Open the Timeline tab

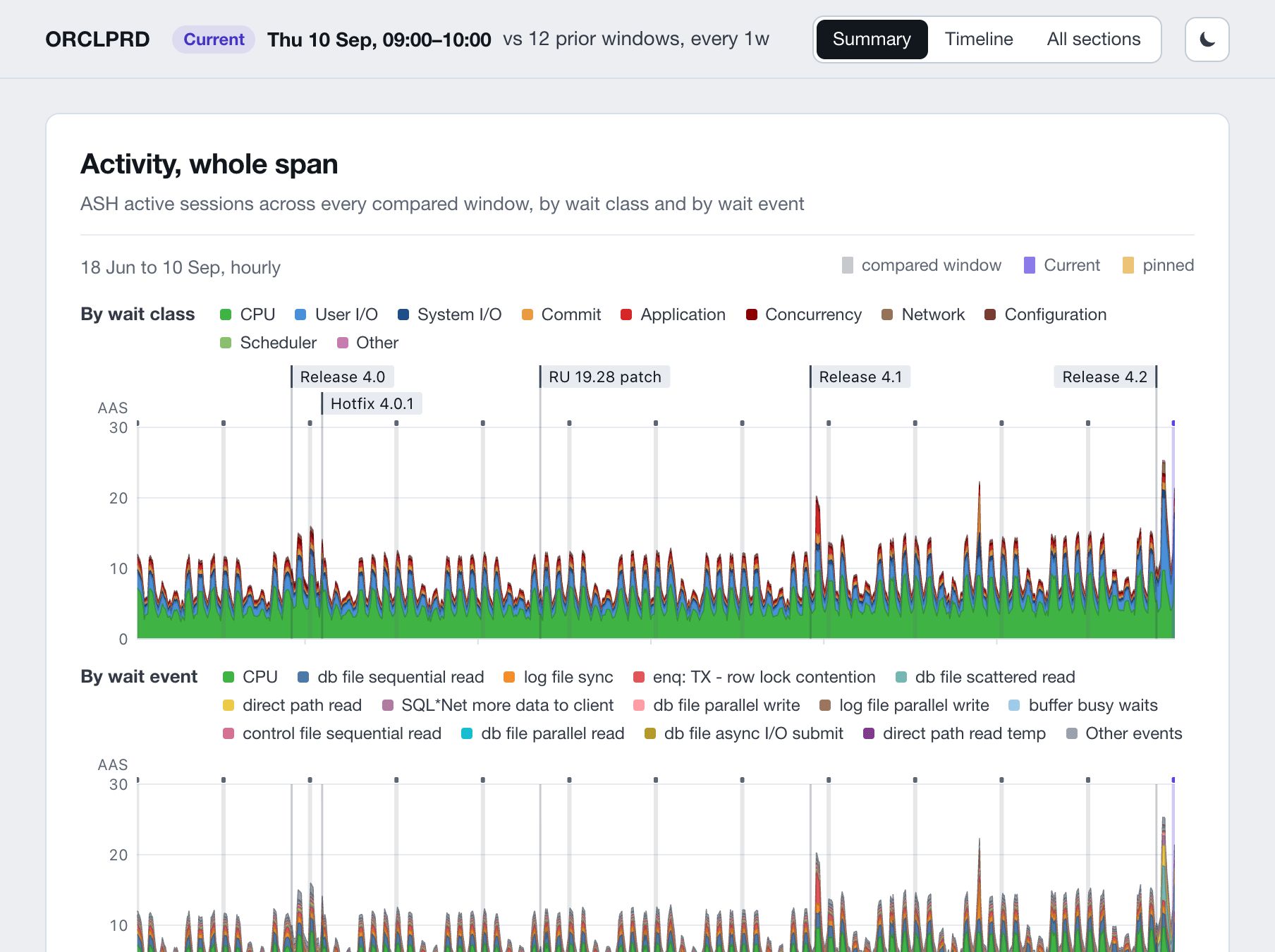(979, 39)
